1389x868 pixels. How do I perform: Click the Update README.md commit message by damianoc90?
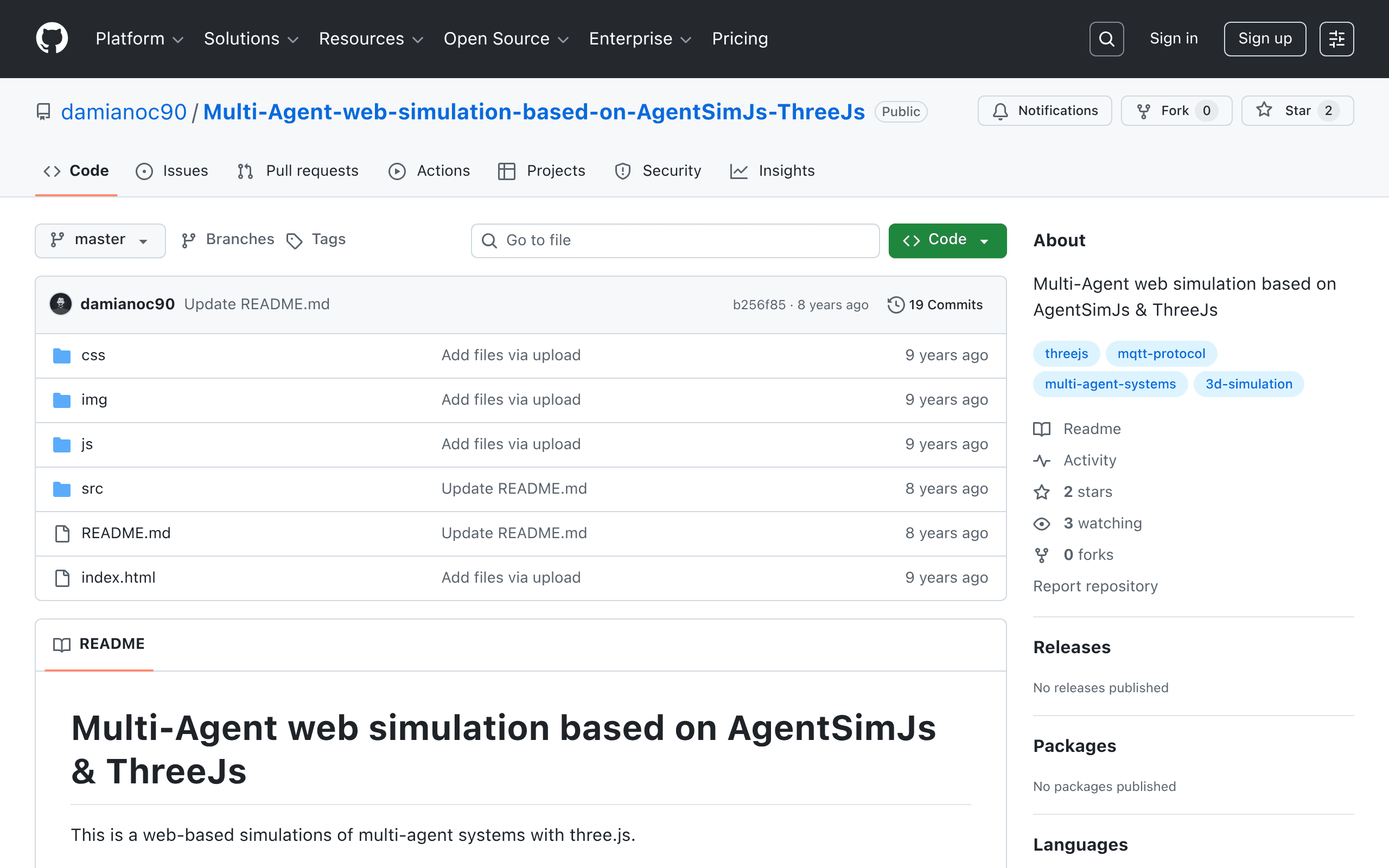pos(257,304)
